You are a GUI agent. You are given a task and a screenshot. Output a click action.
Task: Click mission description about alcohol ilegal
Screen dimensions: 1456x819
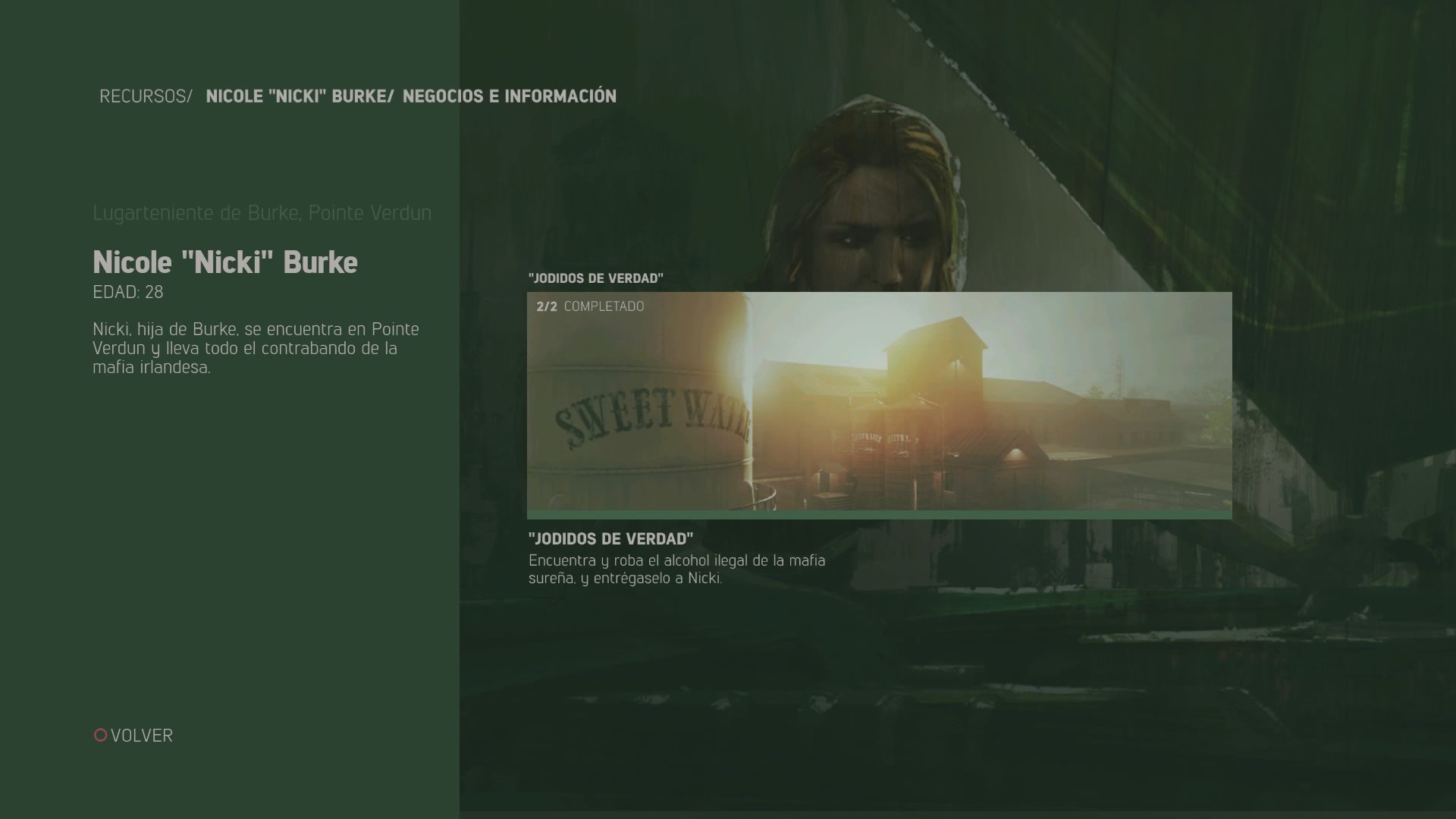[x=676, y=570]
